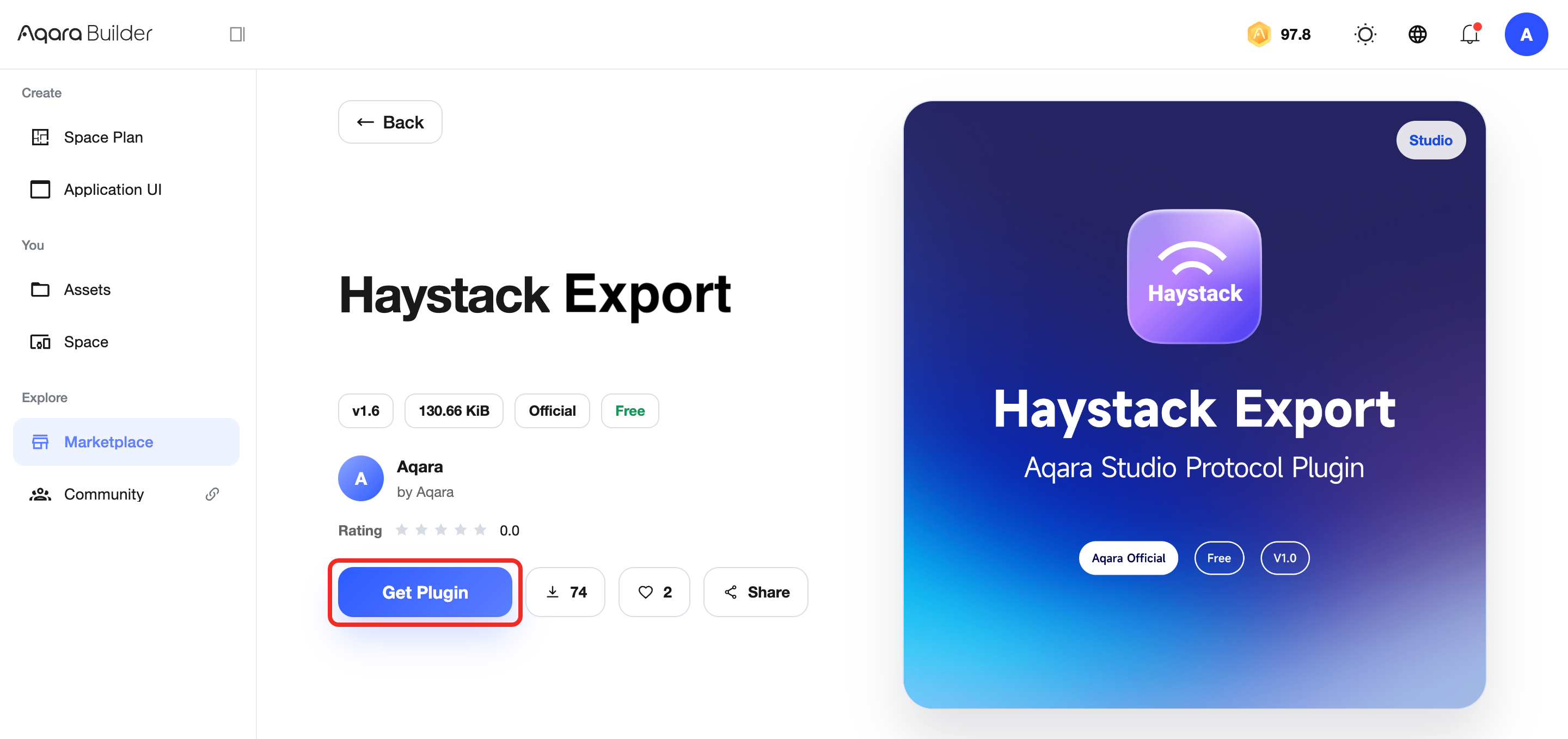This screenshot has width=1568, height=739.
Task: Click the 0.0 rating value
Action: [x=510, y=531]
